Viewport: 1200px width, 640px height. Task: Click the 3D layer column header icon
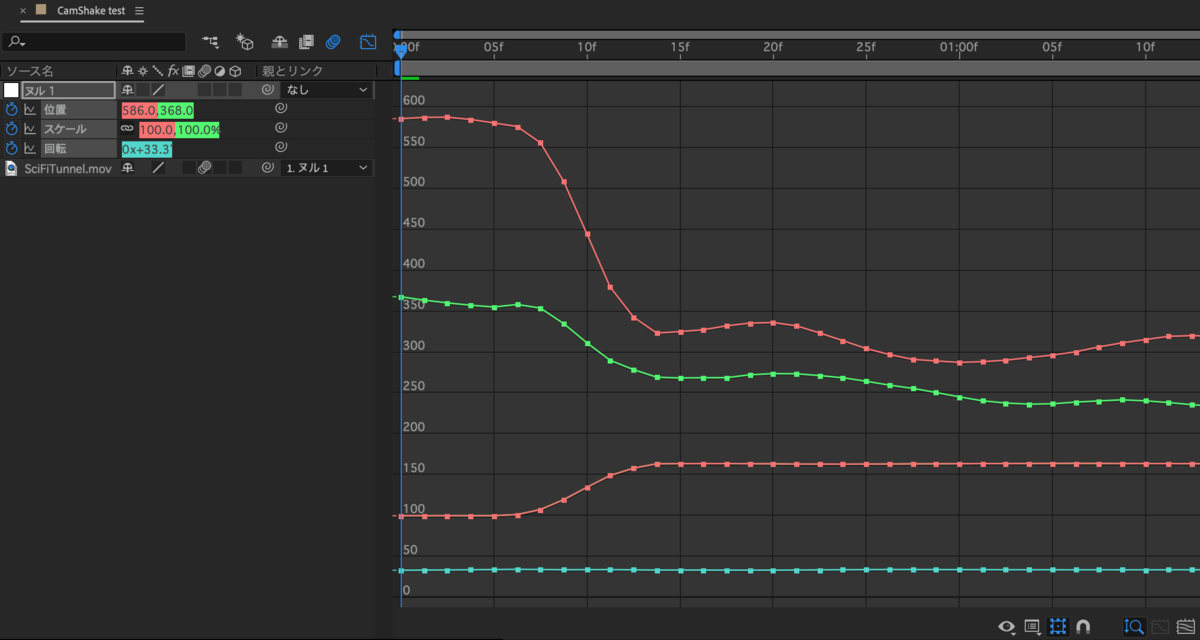coord(235,71)
